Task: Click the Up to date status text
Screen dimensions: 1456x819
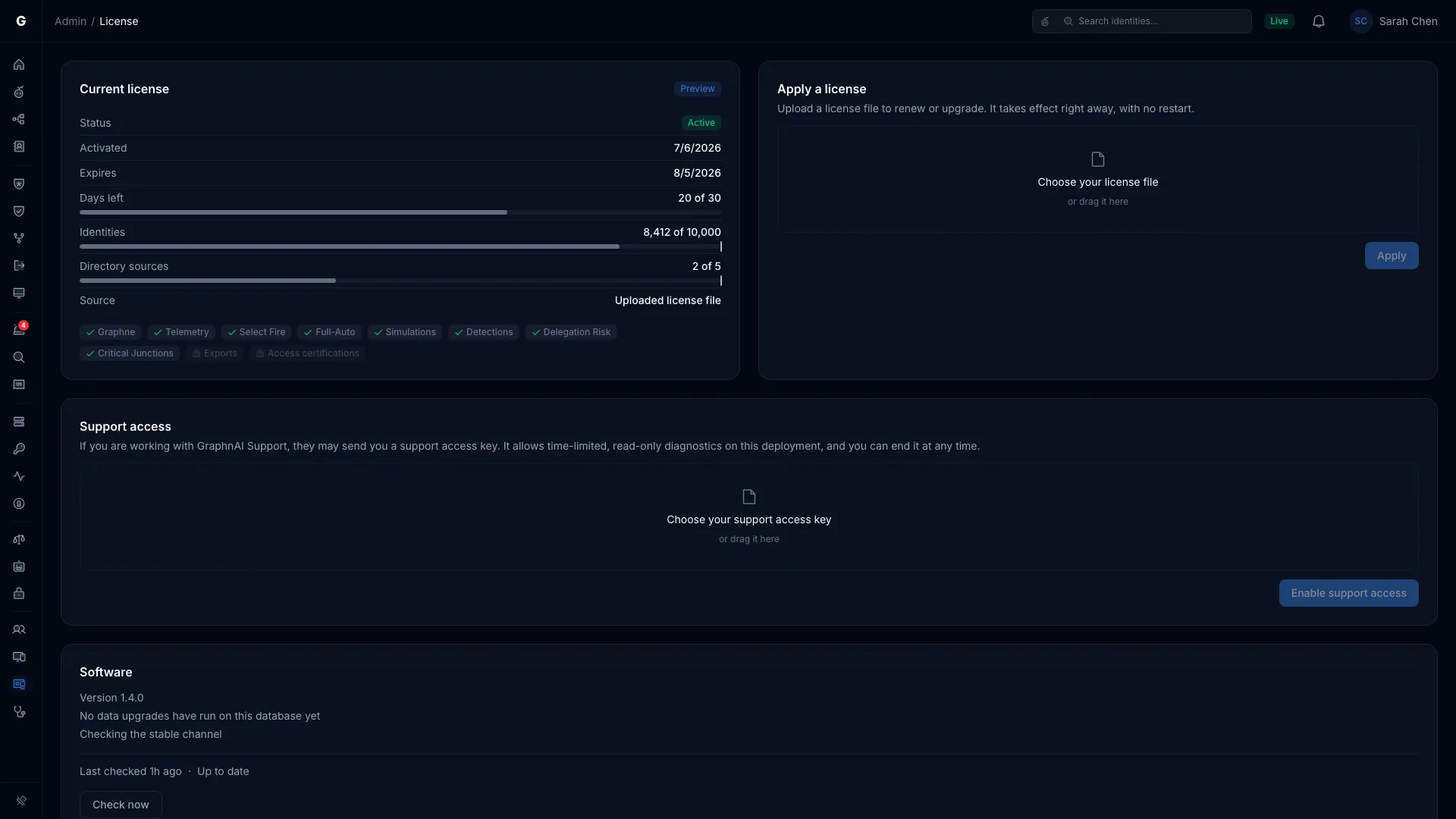Action: click(x=223, y=771)
